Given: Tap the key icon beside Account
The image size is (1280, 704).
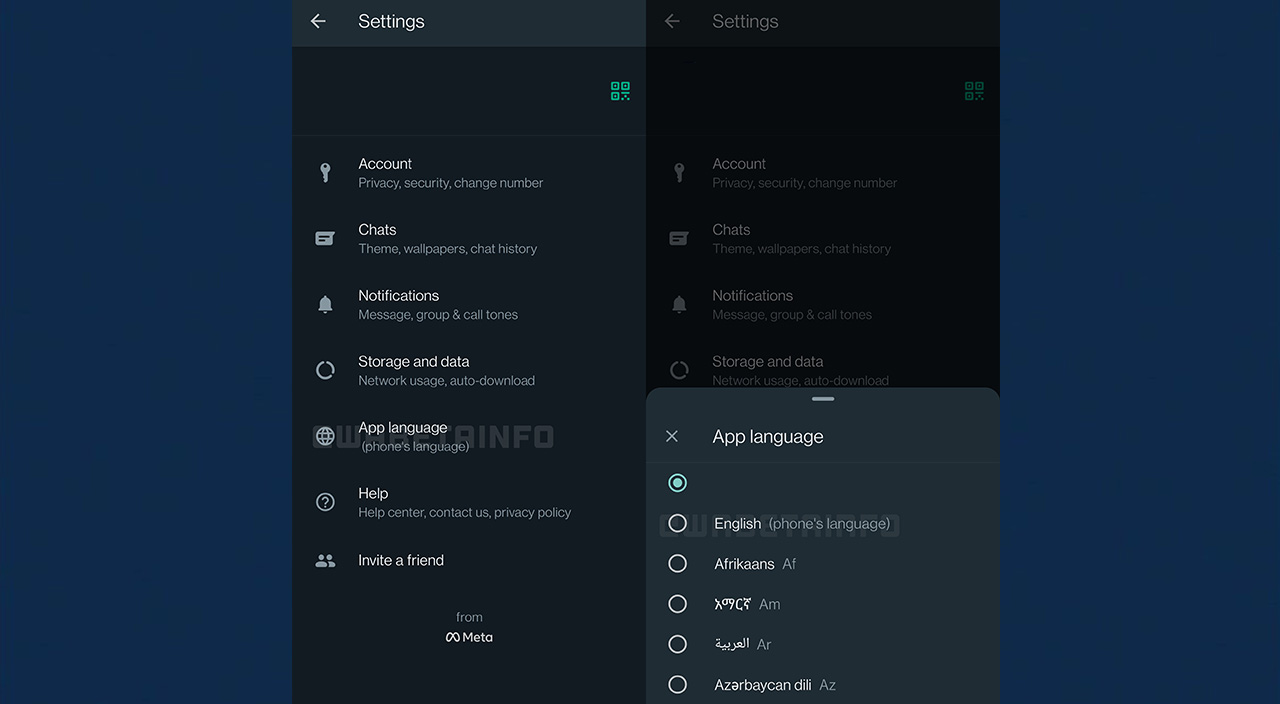Looking at the screenshot, I should [x=325, y=173].
